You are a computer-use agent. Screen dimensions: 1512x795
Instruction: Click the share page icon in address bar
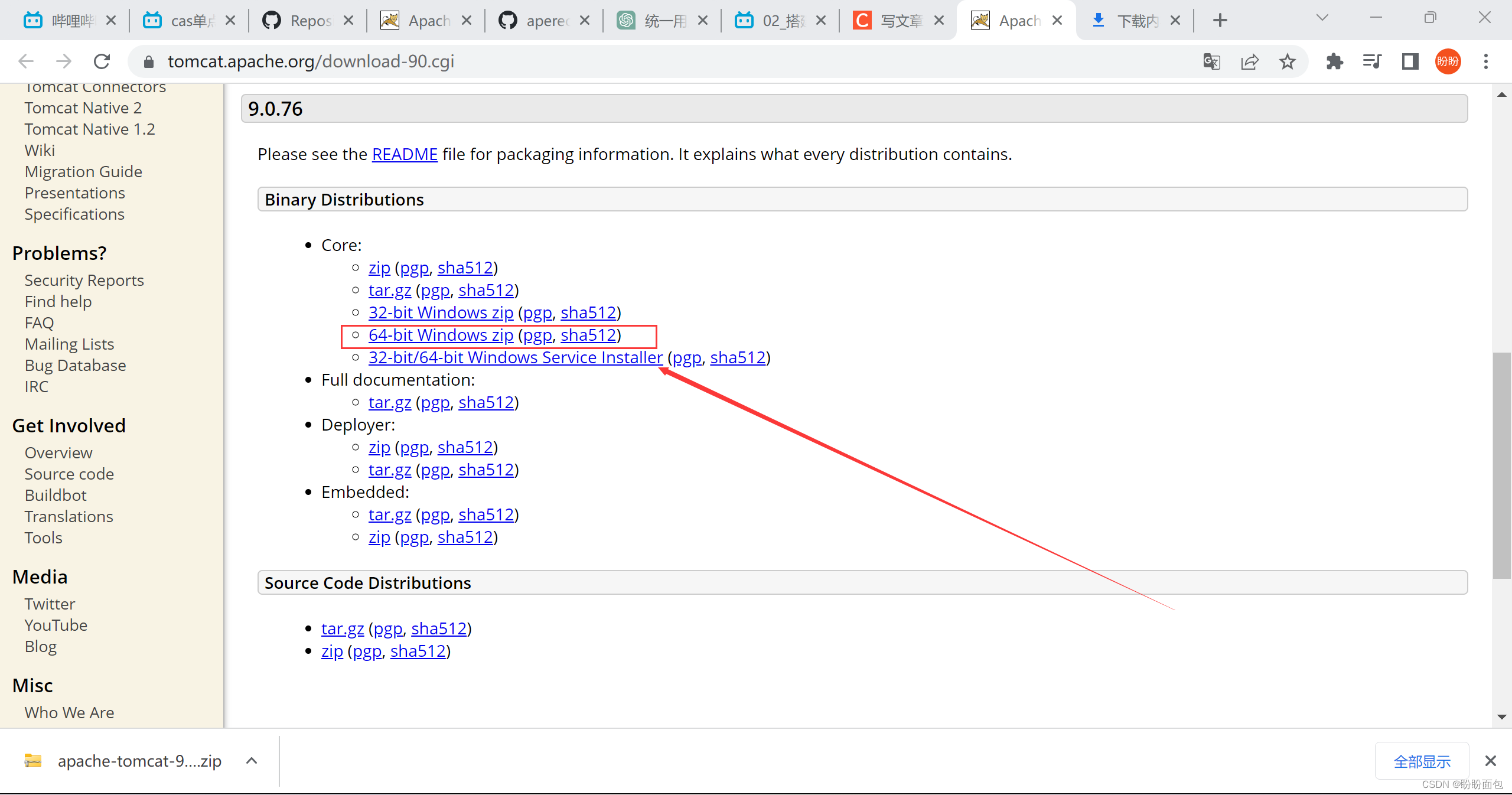[1250, 61]
